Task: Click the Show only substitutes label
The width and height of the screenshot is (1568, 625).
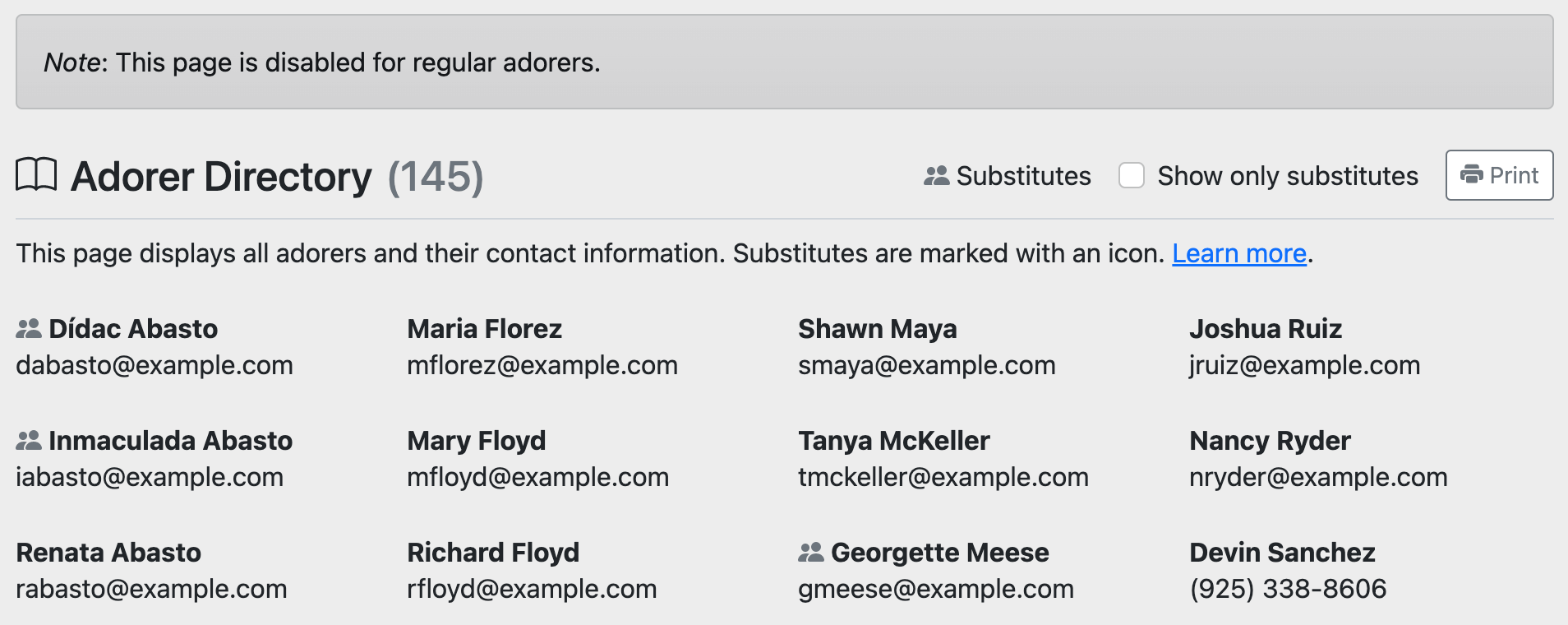Action: coord(1287,176)
